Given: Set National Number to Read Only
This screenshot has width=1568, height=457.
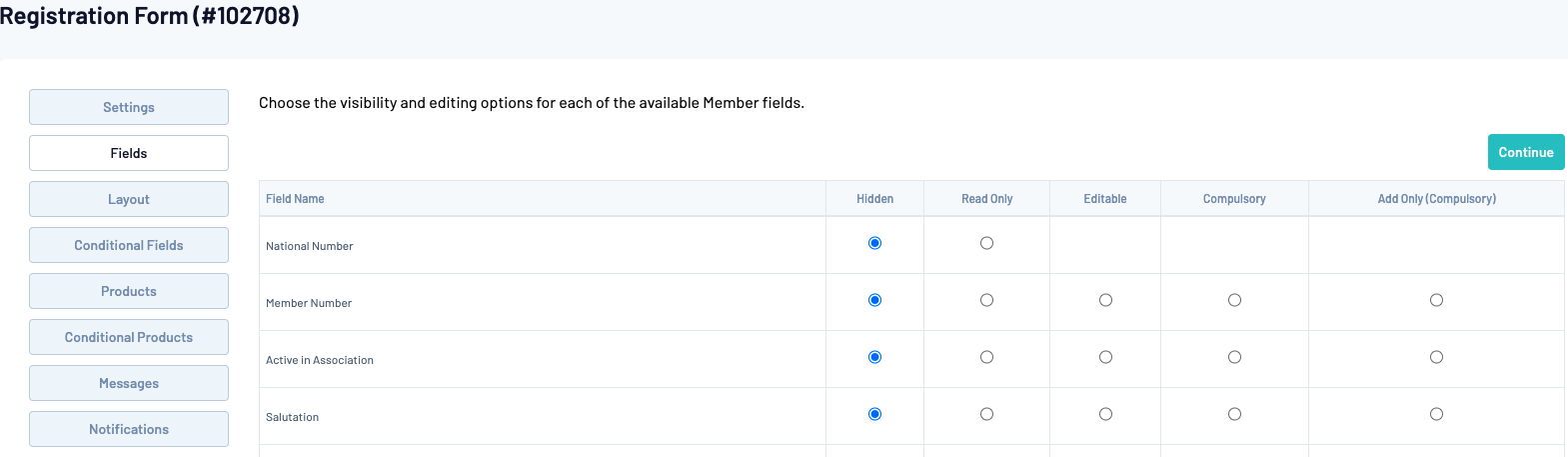Looking at the screenshot, I should pyautogui.click(x=986, y=243).
